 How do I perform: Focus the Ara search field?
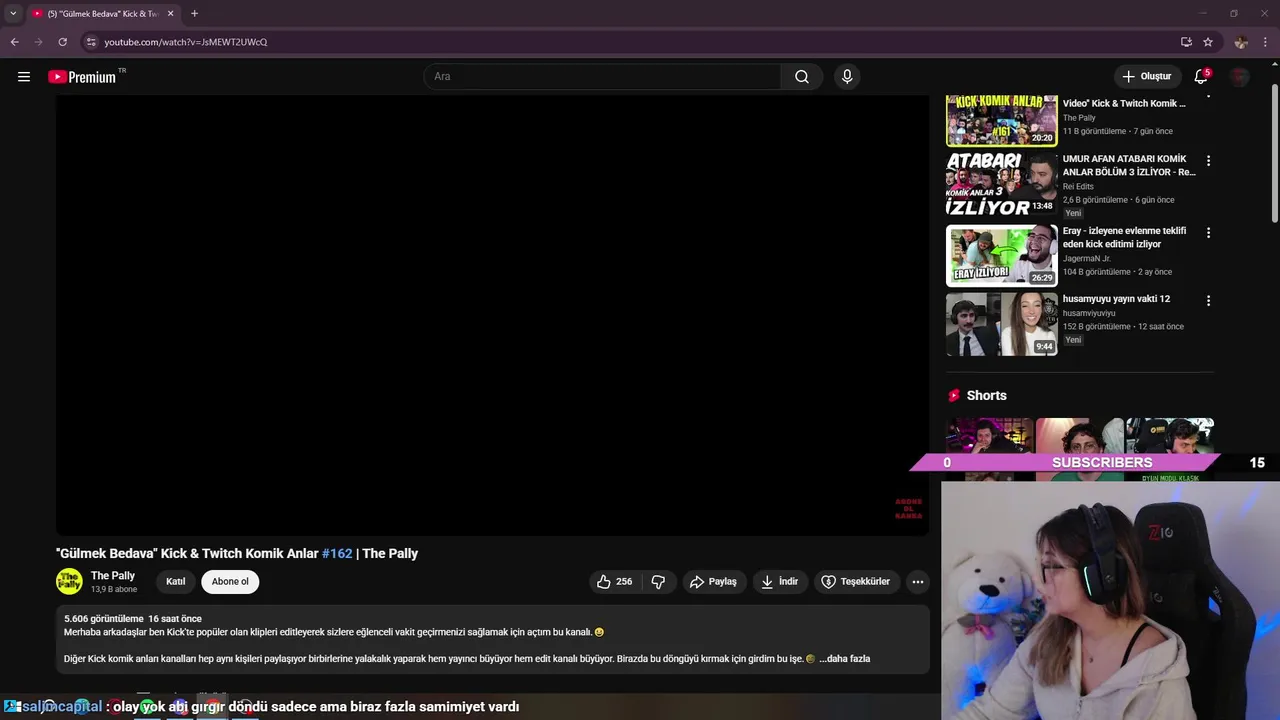(603, 77)
